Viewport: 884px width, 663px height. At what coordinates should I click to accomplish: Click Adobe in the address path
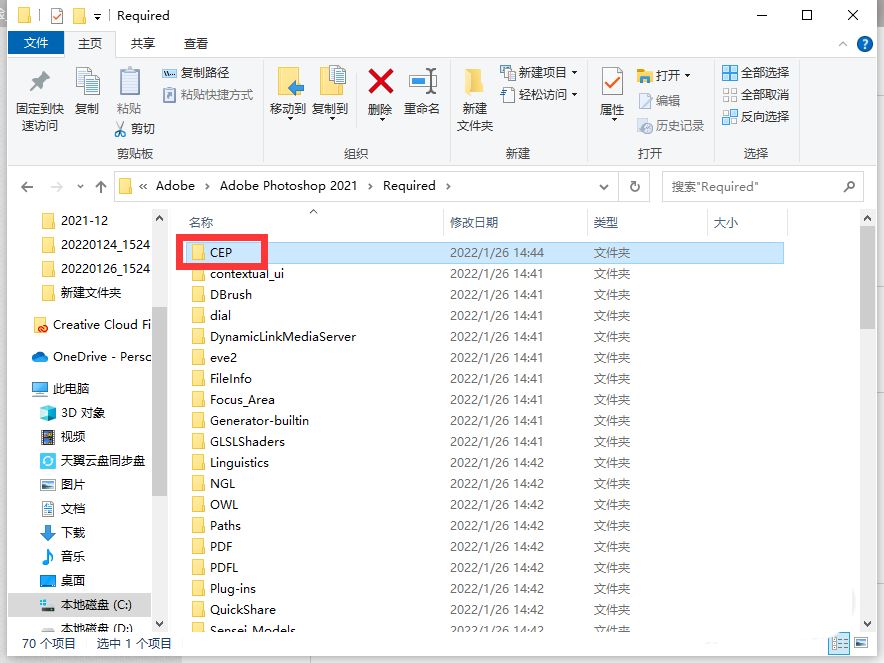[x=175, y=186]
